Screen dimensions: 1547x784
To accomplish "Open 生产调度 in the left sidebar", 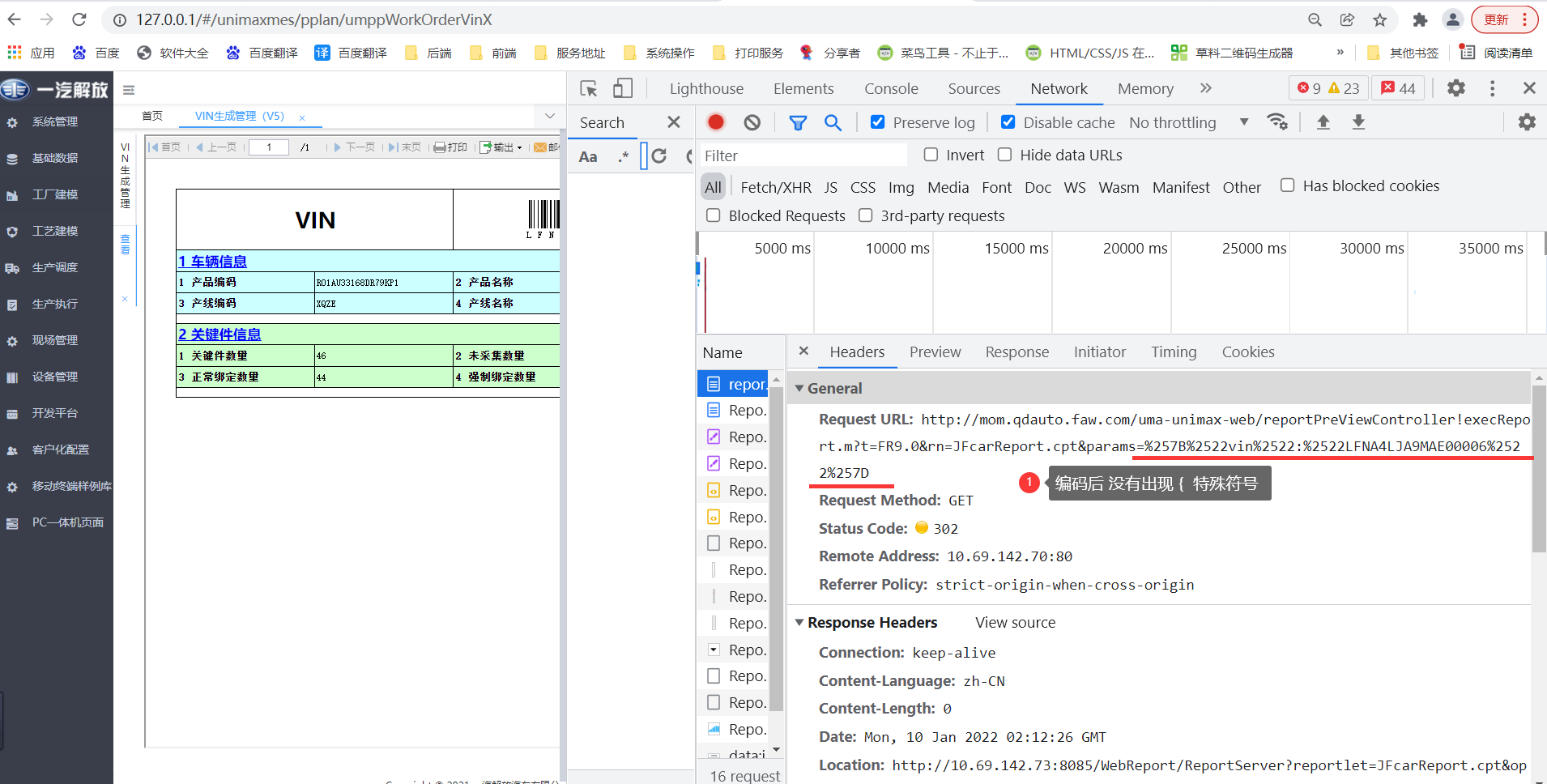I will pyautogui.click(x=55, y=267).
